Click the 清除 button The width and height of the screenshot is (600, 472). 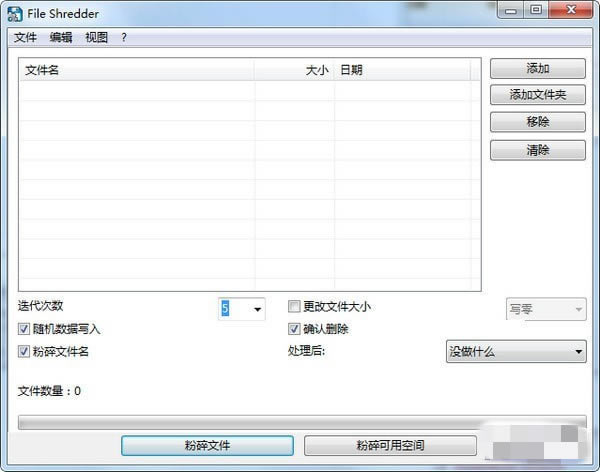(538, 150)
